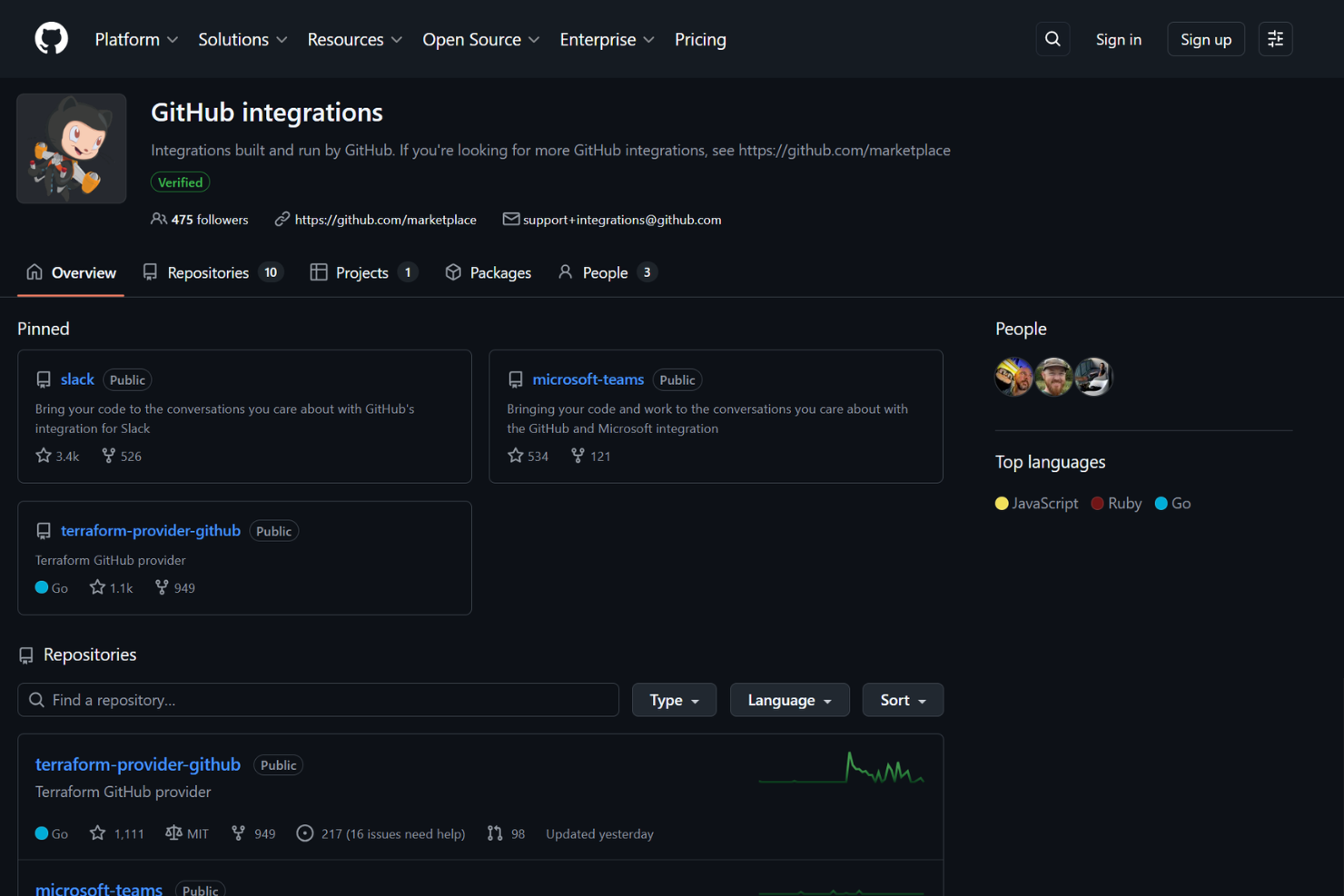Open the Sort dropdown
The image size is (1344, 896).
click(x=902, y=699)
